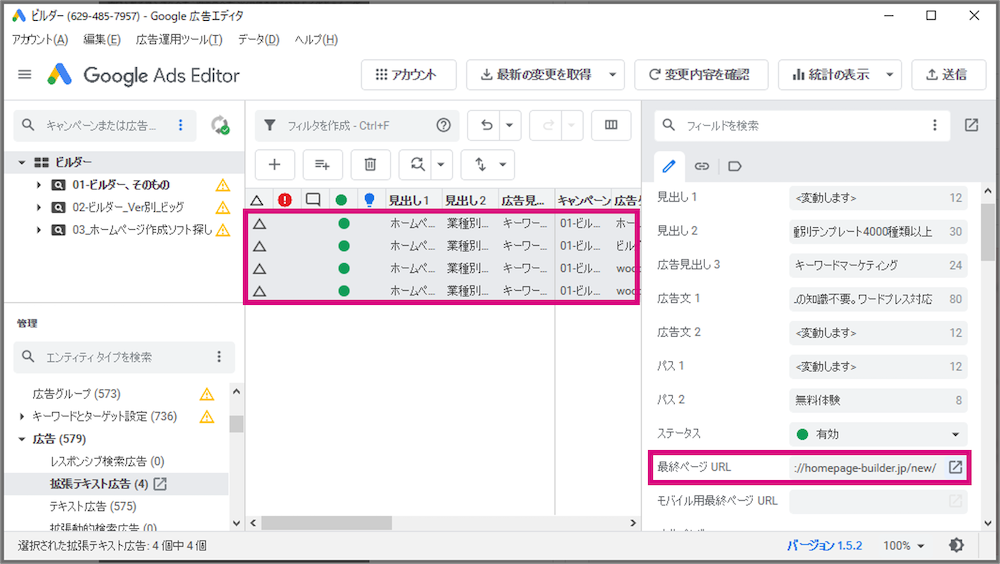Open the filter help question icon
1000x564 pixels.
tap(443, 125)
